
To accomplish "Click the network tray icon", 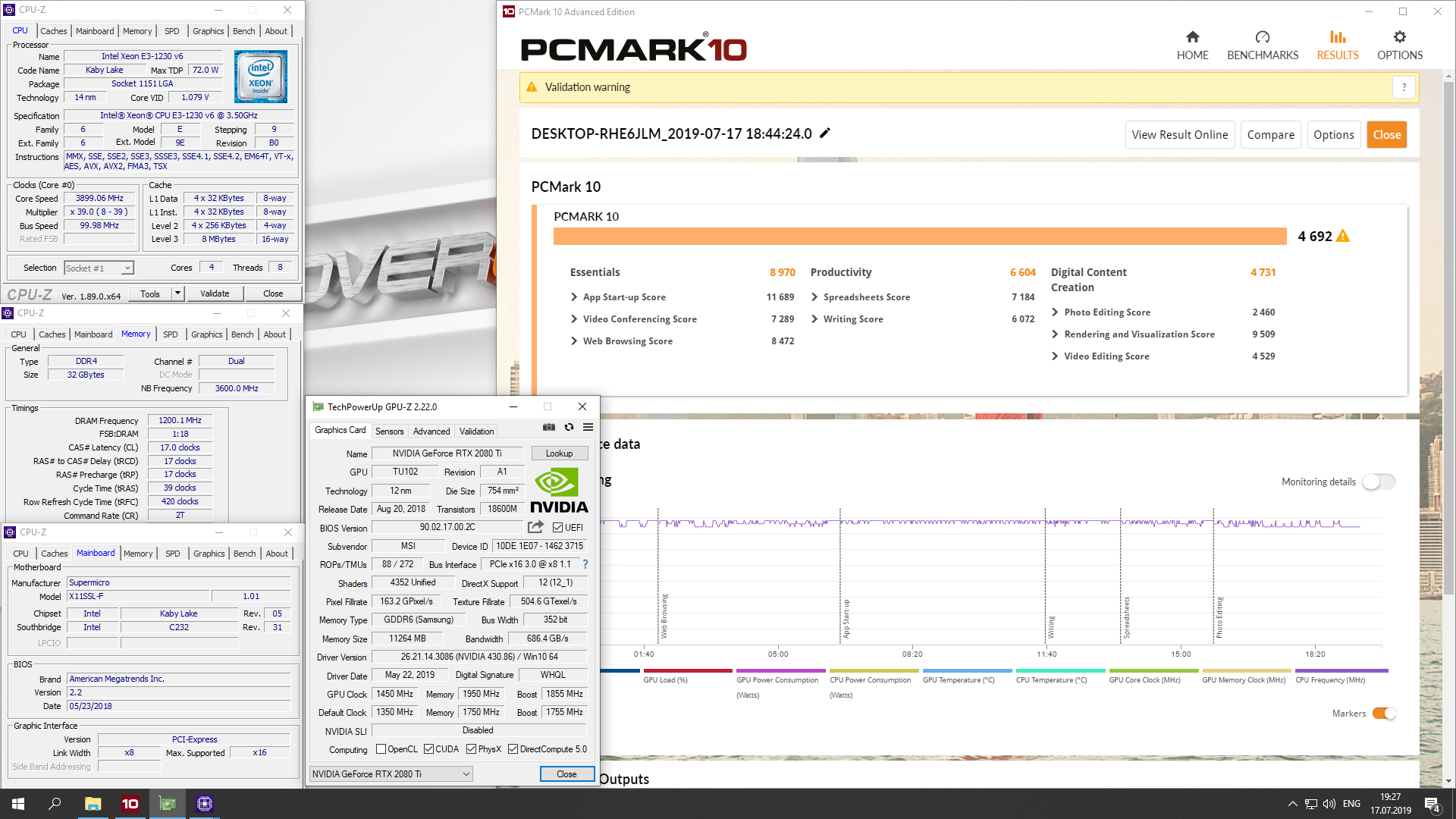I will click(1311, 804).
